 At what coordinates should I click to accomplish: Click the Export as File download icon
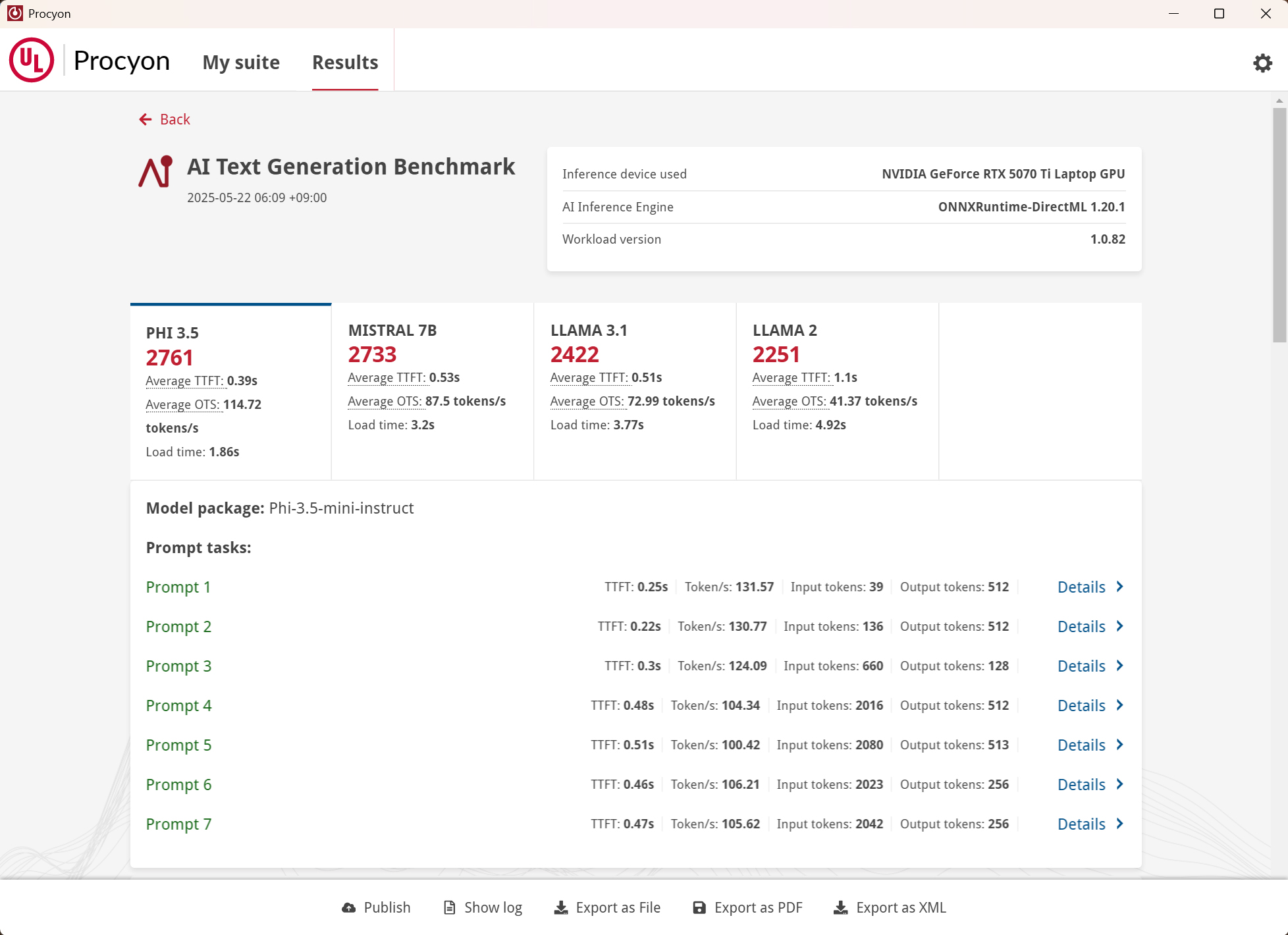click(561, 908)
